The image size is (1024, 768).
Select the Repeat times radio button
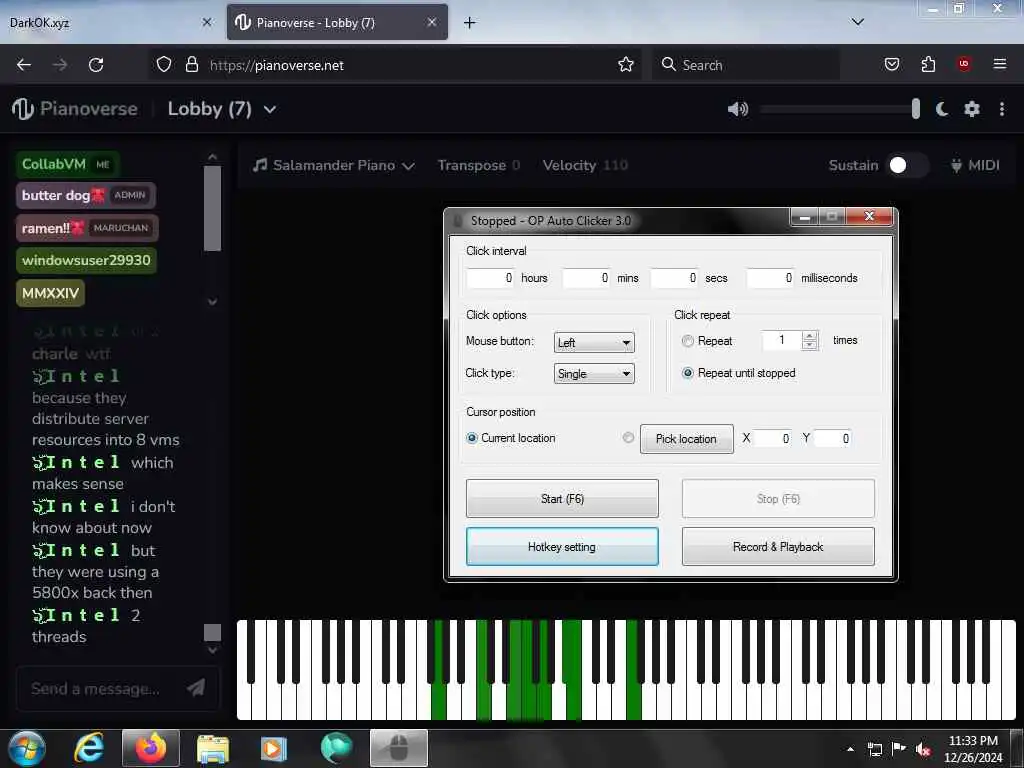tap(688, 341)
